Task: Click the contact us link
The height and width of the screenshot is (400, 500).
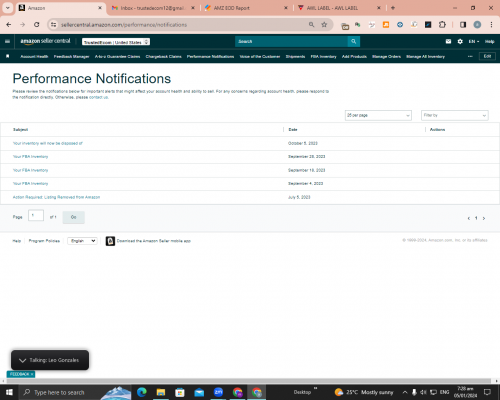Action: tap(98, 97)
